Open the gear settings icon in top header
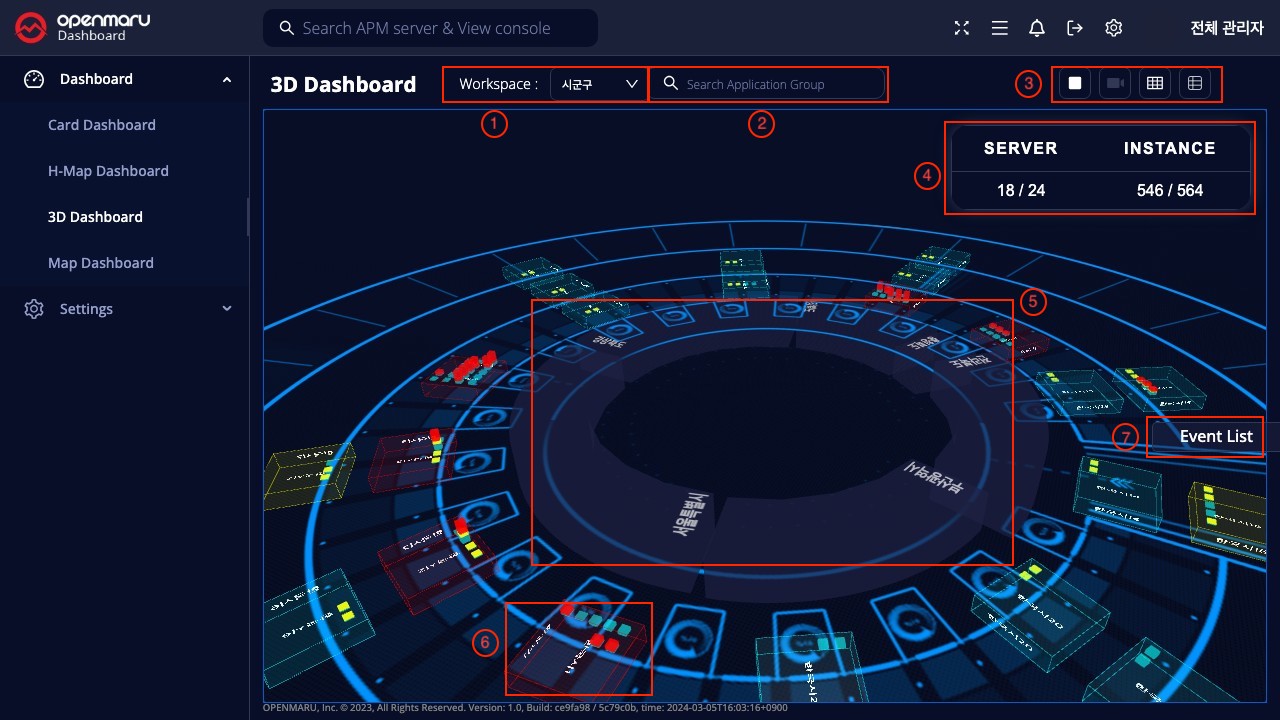The width and height of the screenshot is (1280, 720). tap(1113, 28)
